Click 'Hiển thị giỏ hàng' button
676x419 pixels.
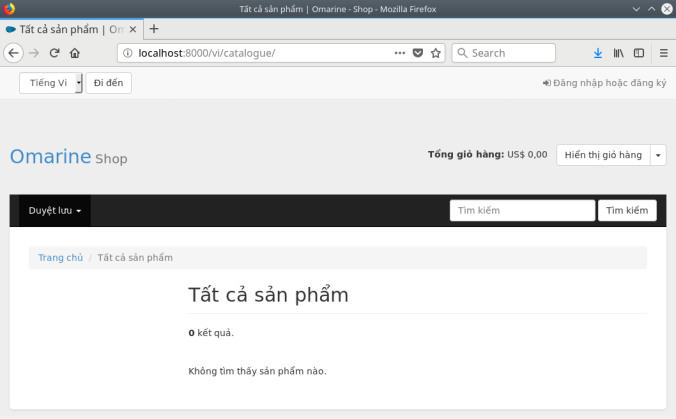click(603, 155)
